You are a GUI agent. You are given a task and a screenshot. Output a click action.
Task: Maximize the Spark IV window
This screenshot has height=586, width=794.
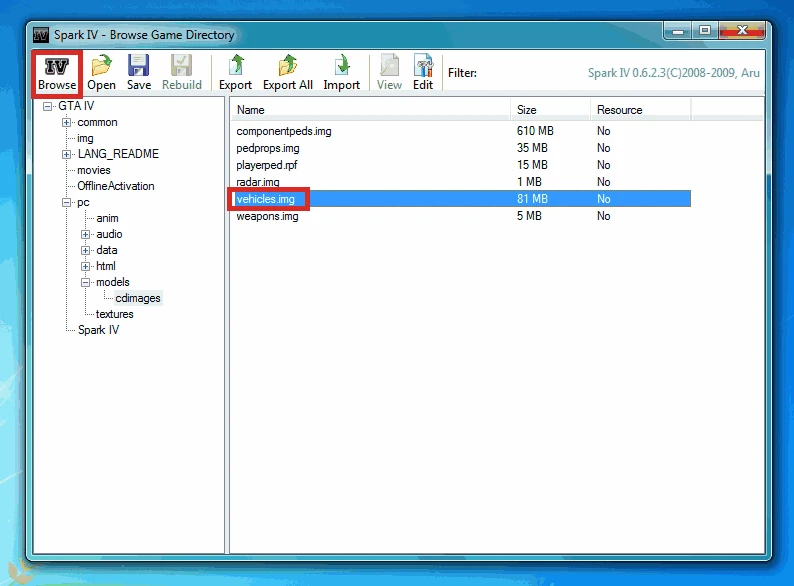click(705, 30)
